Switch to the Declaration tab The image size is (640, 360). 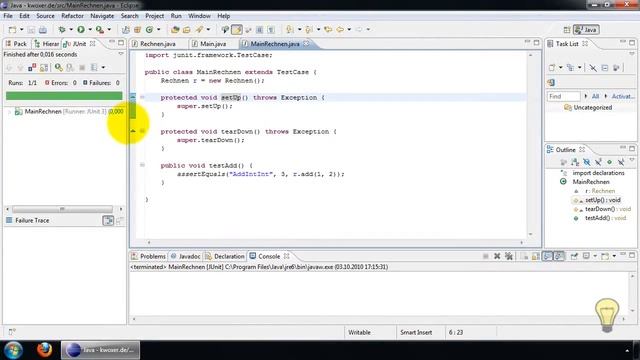(225, 256)
